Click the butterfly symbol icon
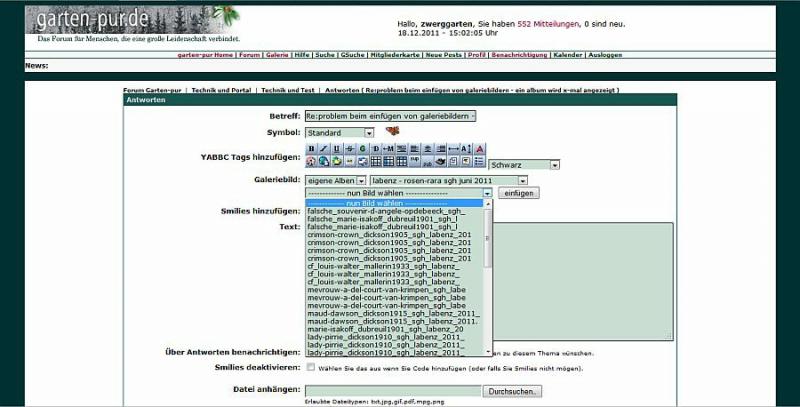The height and width of the screenshot is (407, 800). point(392,131)
